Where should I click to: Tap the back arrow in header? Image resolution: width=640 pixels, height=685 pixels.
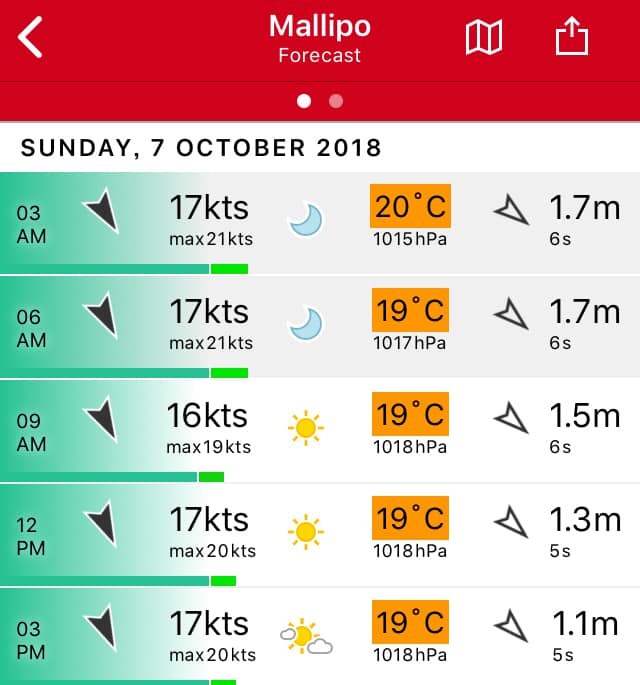point(30,37)
